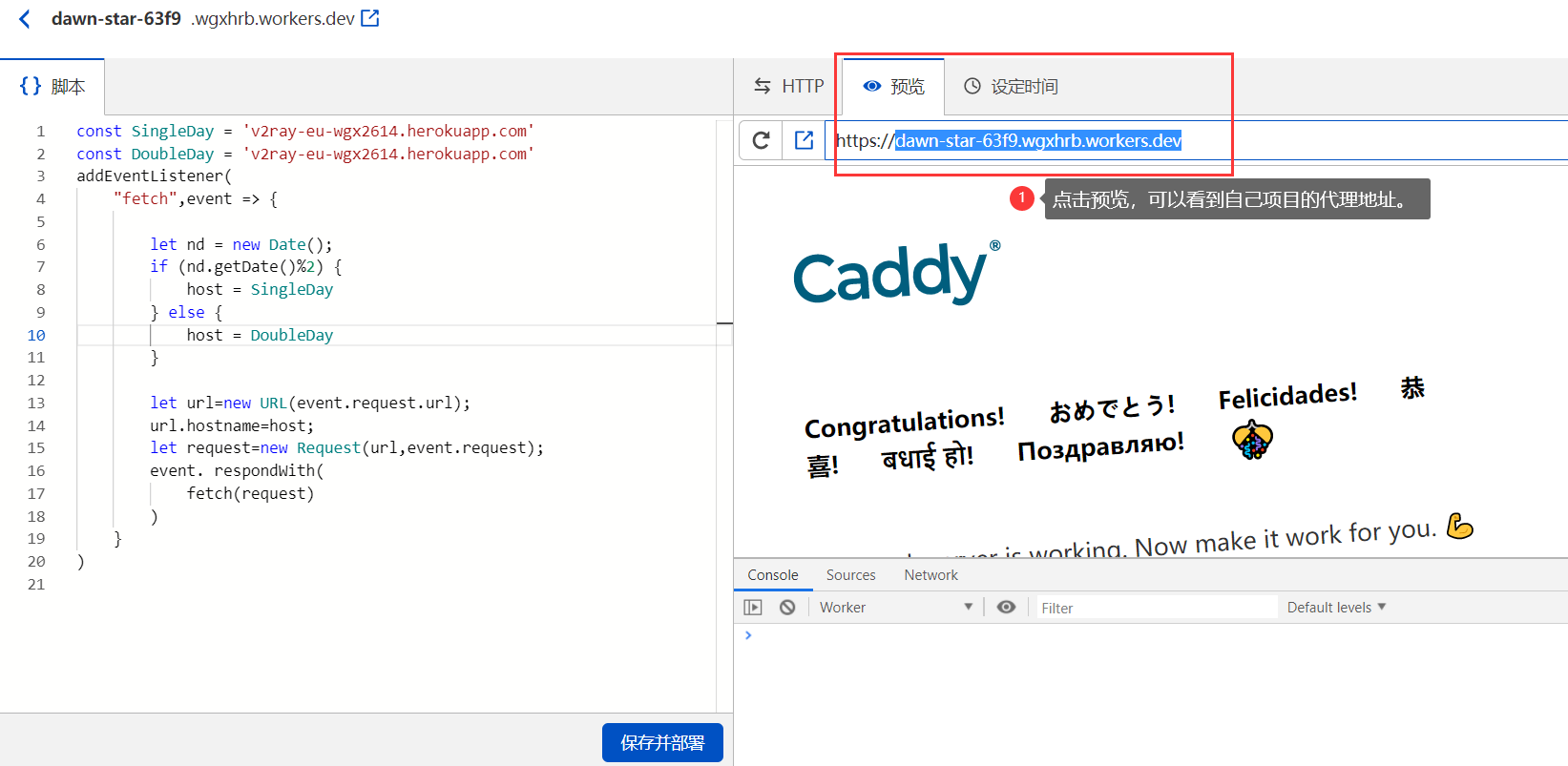Viewport: 1568px width, 766px height.
Task: Toggle the console sidebar panel icon
Action: click(x=753, y=608)
